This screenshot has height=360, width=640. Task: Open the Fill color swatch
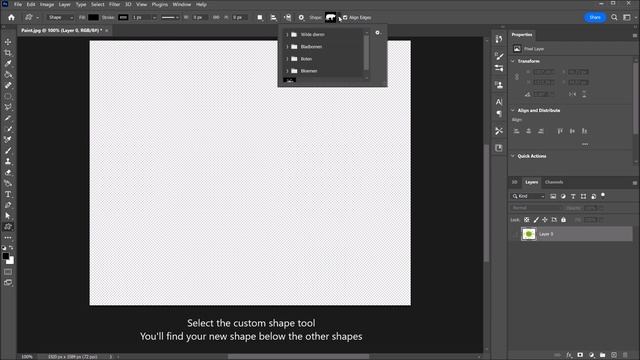coord(93,18)
